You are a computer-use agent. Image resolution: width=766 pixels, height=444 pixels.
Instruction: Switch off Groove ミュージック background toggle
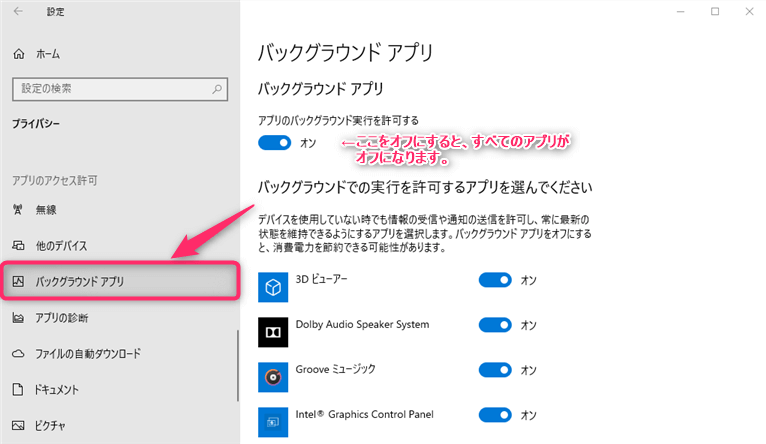495,370
